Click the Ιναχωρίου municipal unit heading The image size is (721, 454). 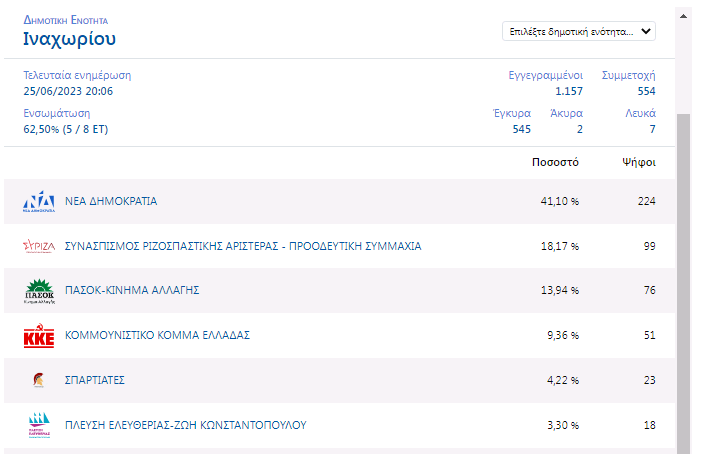click(x=70, y=40)
